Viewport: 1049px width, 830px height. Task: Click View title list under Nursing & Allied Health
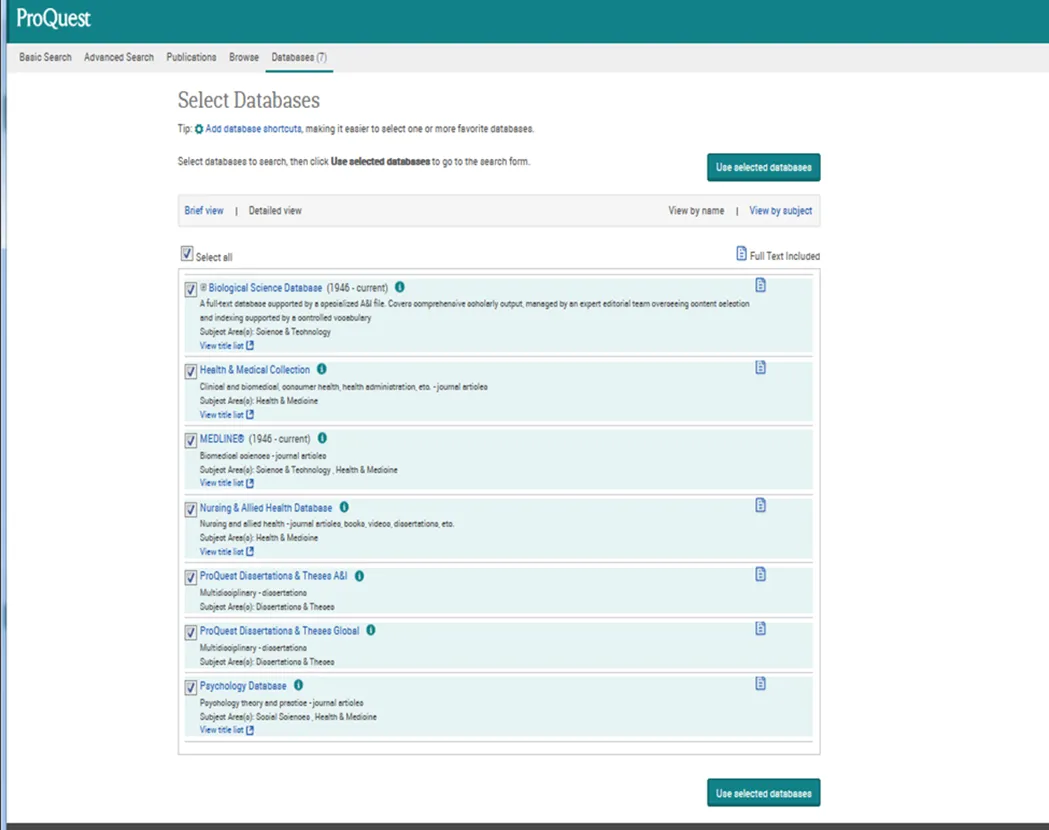click(x=221, y=552)
